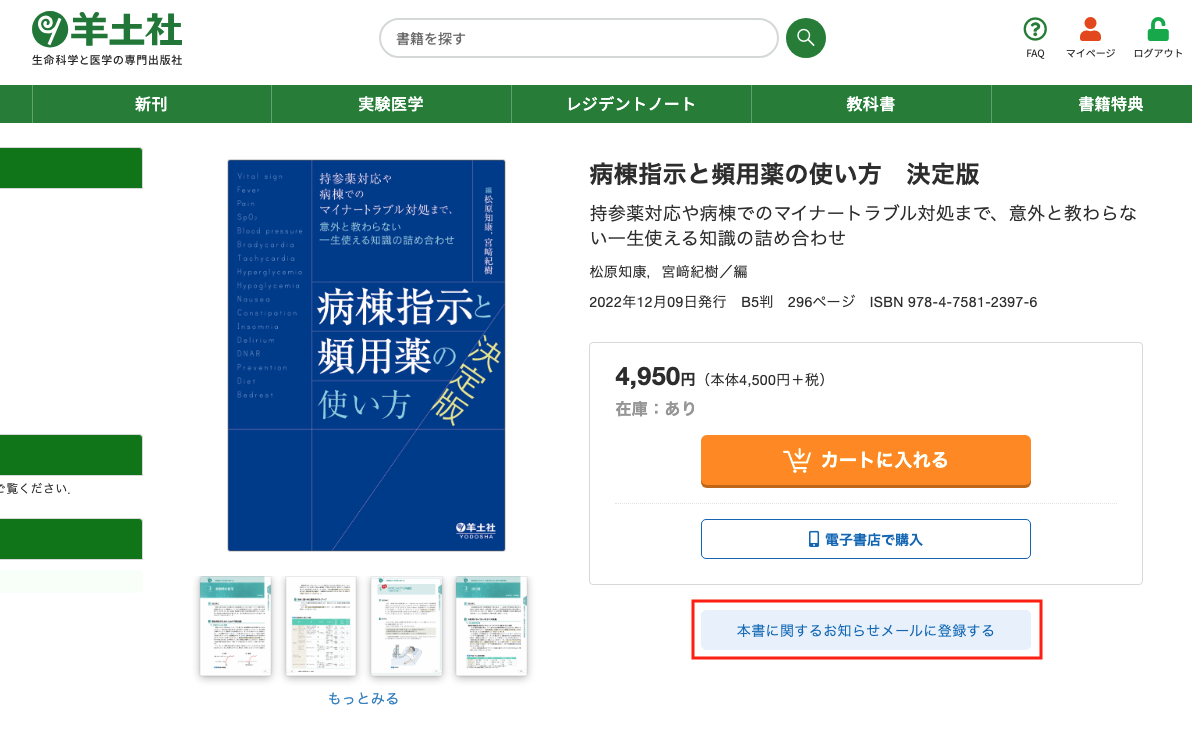Register for お知らせメール about this book

coord(866,630)
